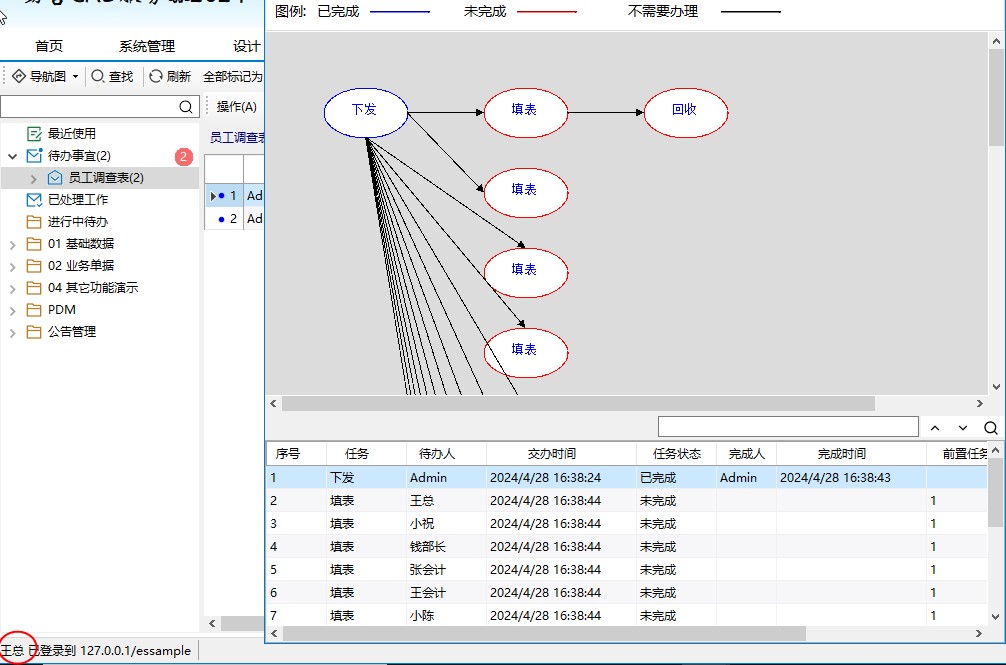Select the 回收 node in the workflow diagram
The image size is (1006, 665).
685,110
